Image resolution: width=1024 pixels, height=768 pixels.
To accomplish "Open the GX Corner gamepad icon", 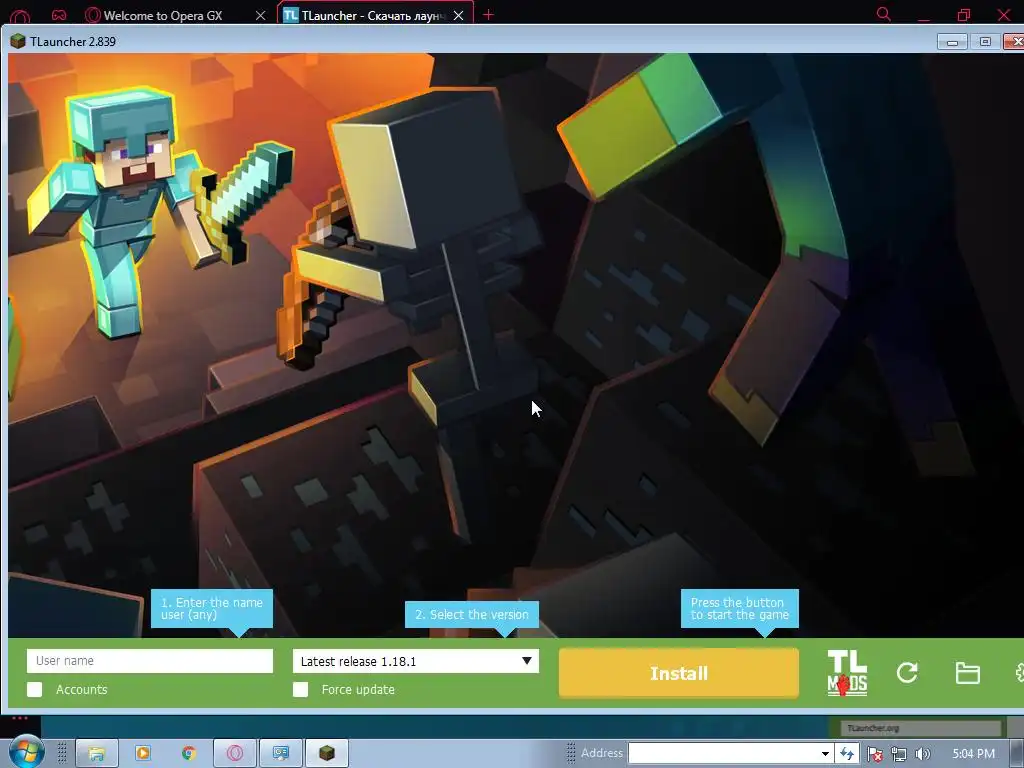I will point(59,14).
